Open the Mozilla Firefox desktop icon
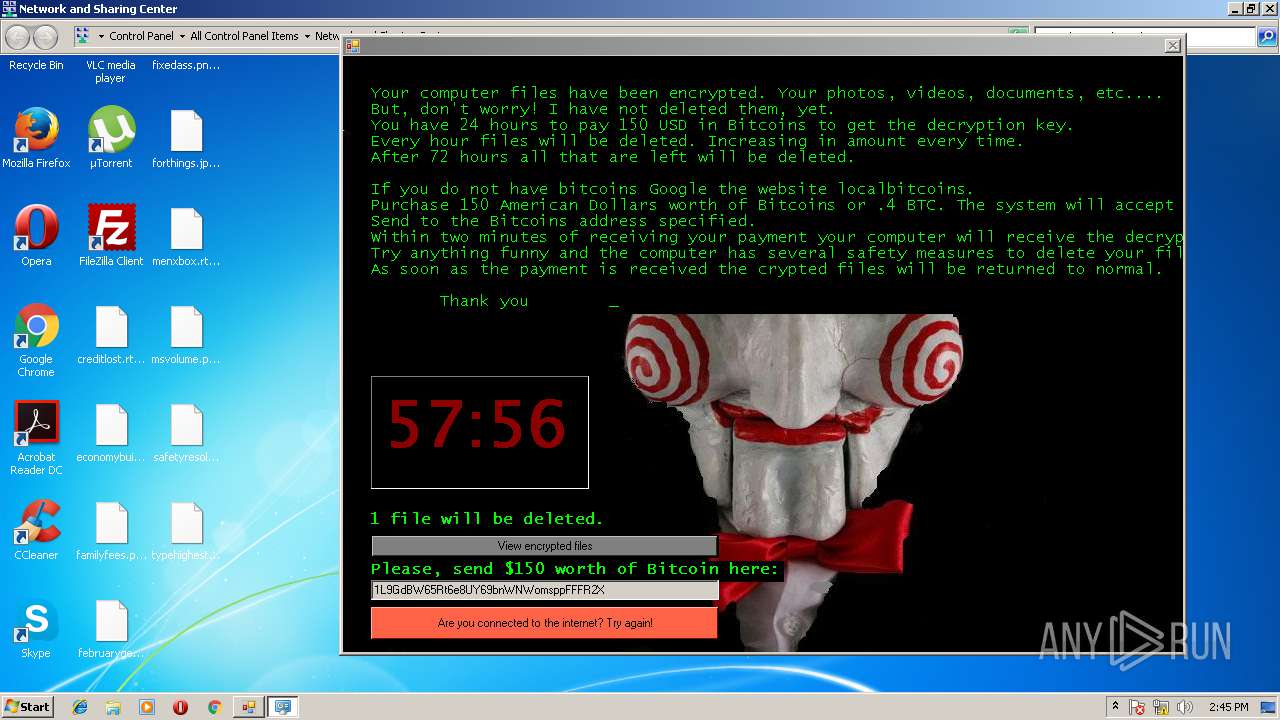 coord(36,130)
